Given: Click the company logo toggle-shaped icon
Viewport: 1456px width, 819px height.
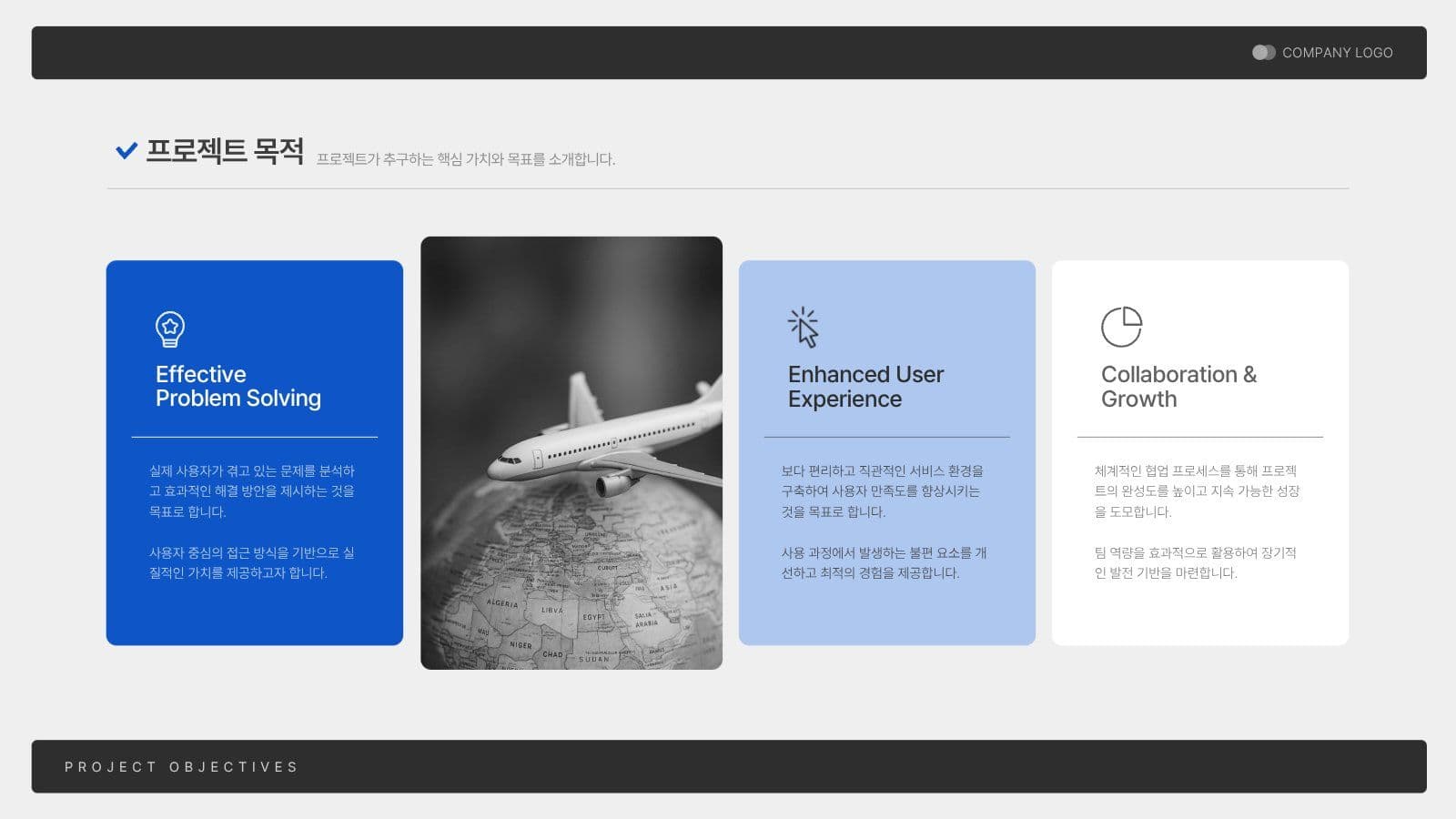Looking at the screenshot, I should click(x=1264, y=53).
